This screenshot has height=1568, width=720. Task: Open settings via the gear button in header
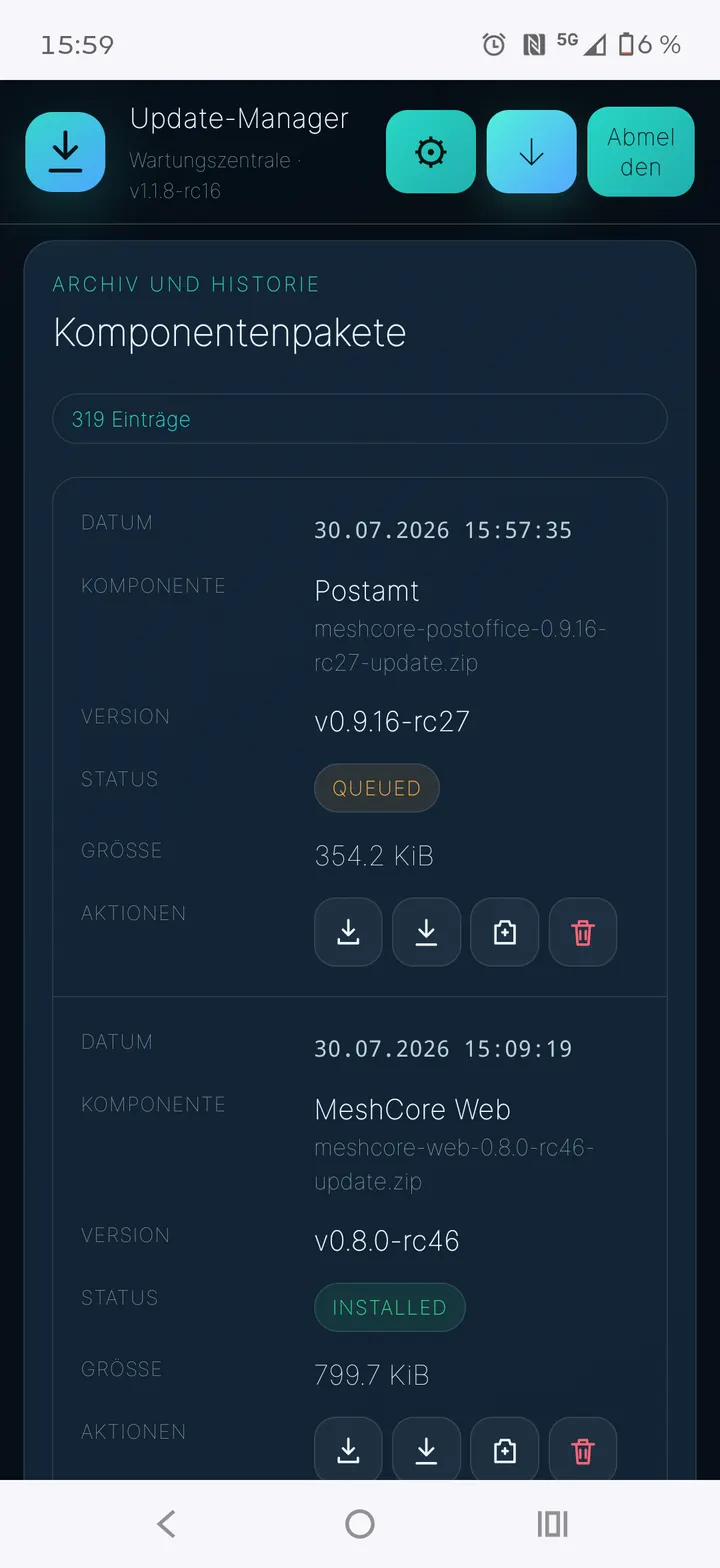pos(431,152)
